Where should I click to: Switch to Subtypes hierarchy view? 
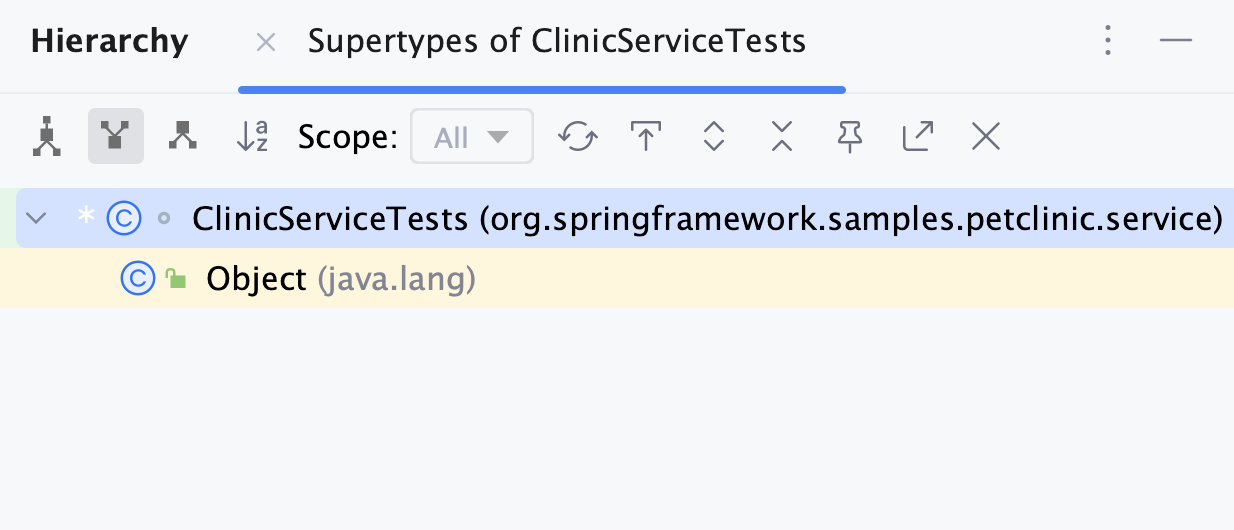click(183, 136)
